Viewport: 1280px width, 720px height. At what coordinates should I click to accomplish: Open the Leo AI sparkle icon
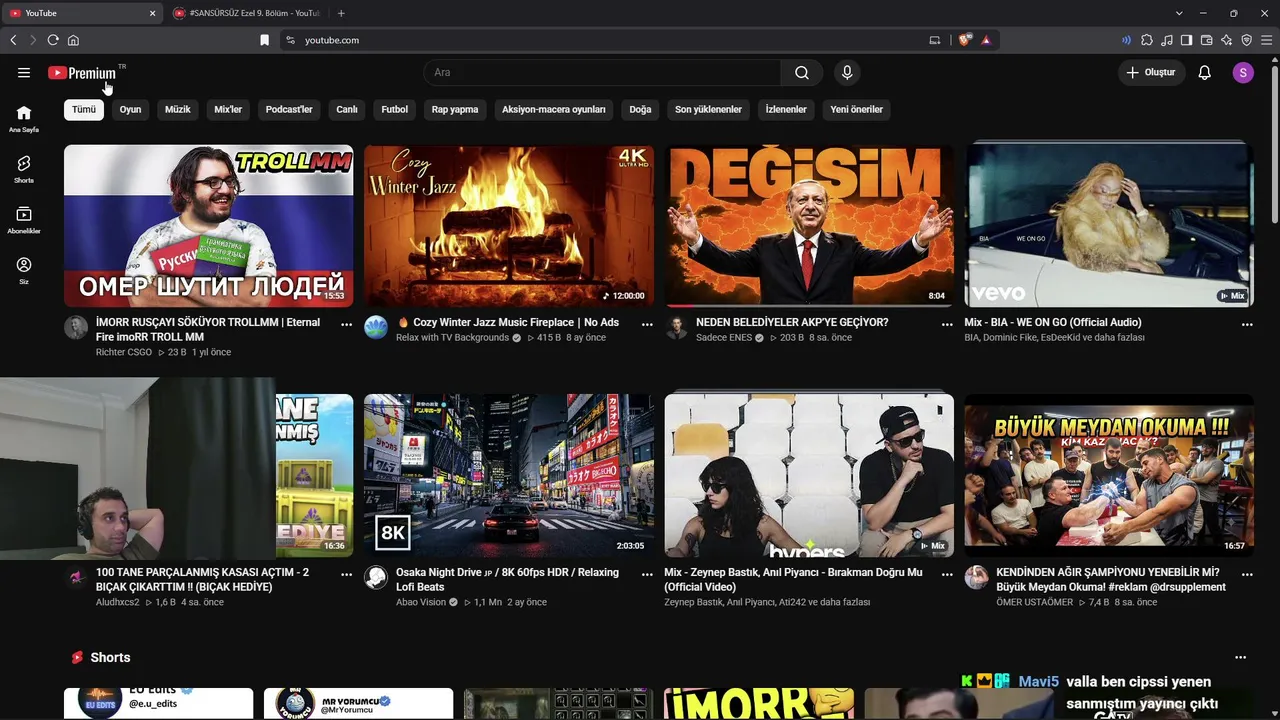1226,40
